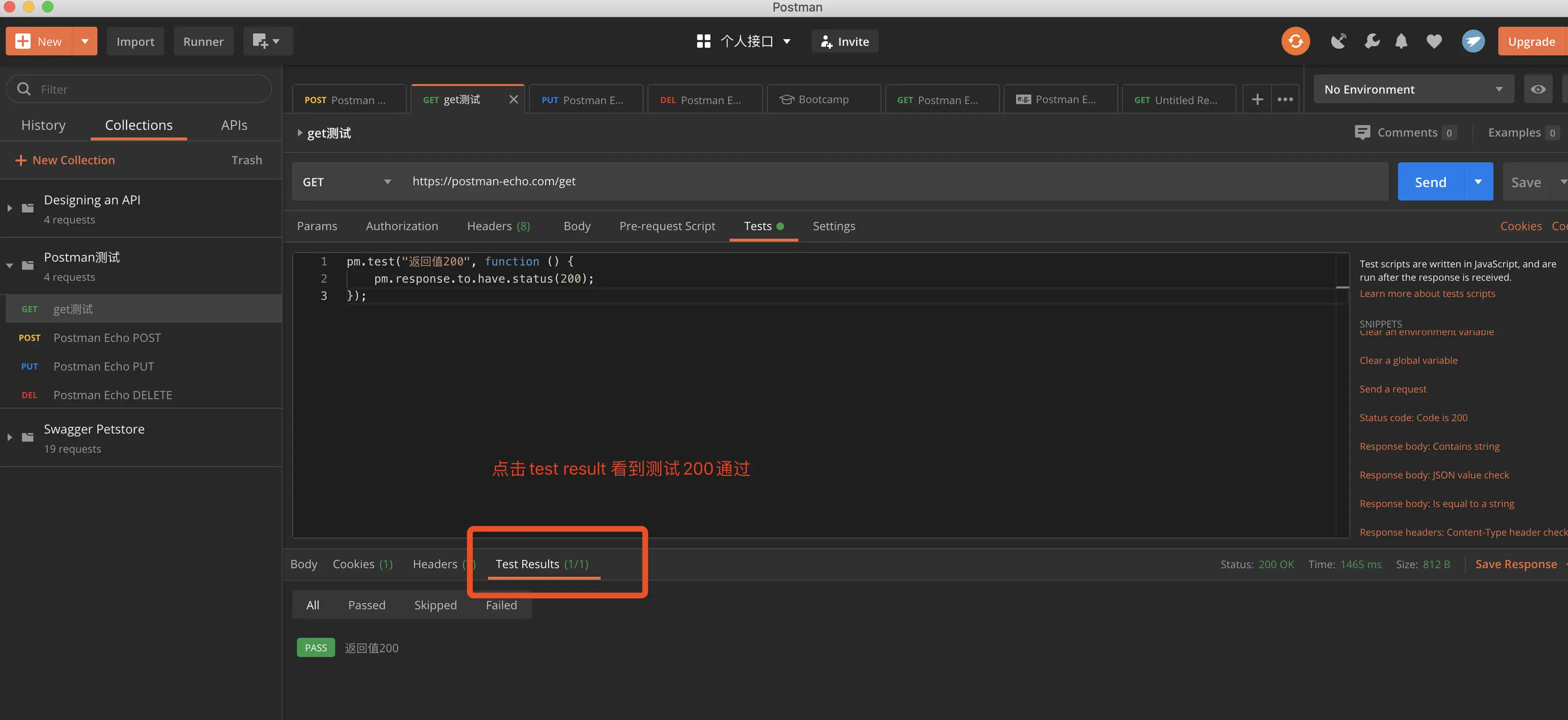Open the three-dots tab options menu
The width and height of the screenshot is (1568, 720).
coord(1285,99)
